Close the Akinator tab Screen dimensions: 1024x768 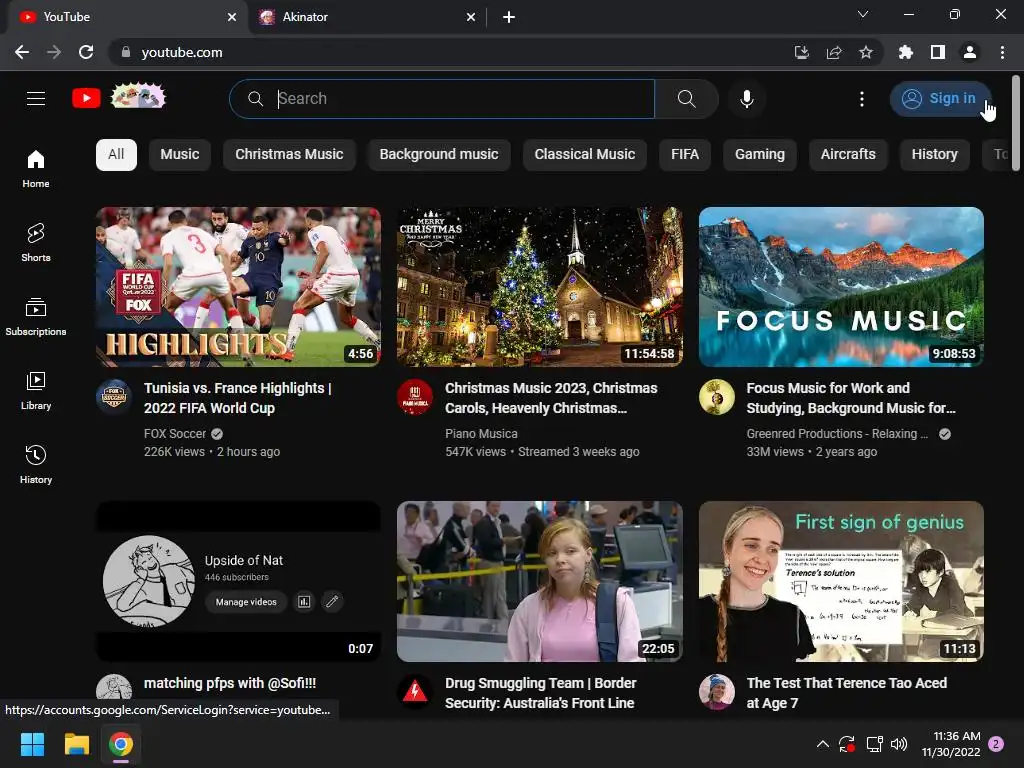(471, 17)
